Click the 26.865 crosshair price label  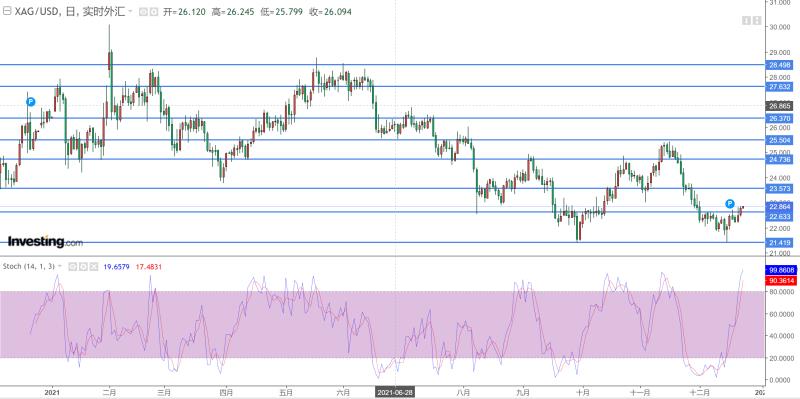pyautogui.click(x=779, y=106)
